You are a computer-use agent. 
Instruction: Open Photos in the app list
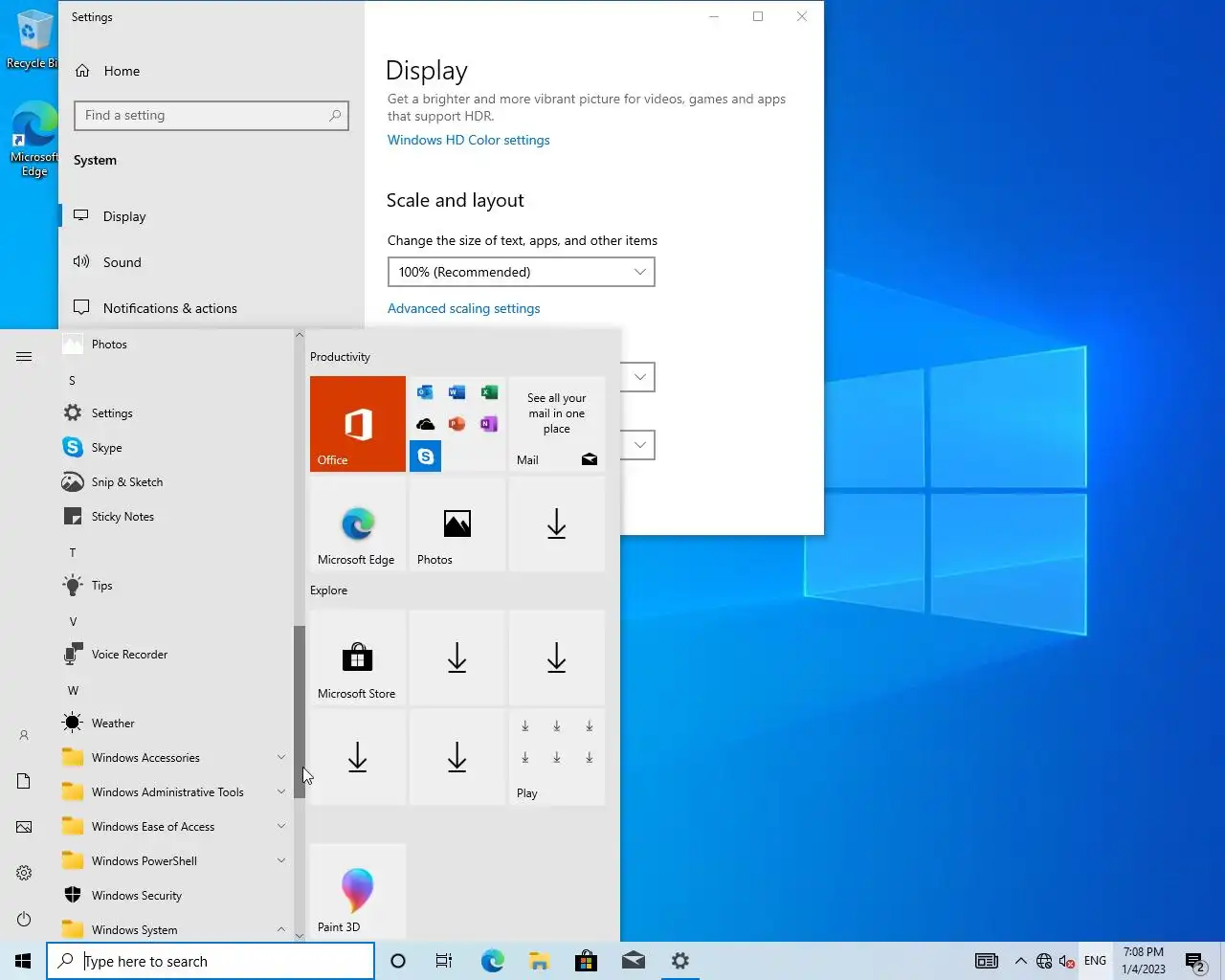(175, 345)
